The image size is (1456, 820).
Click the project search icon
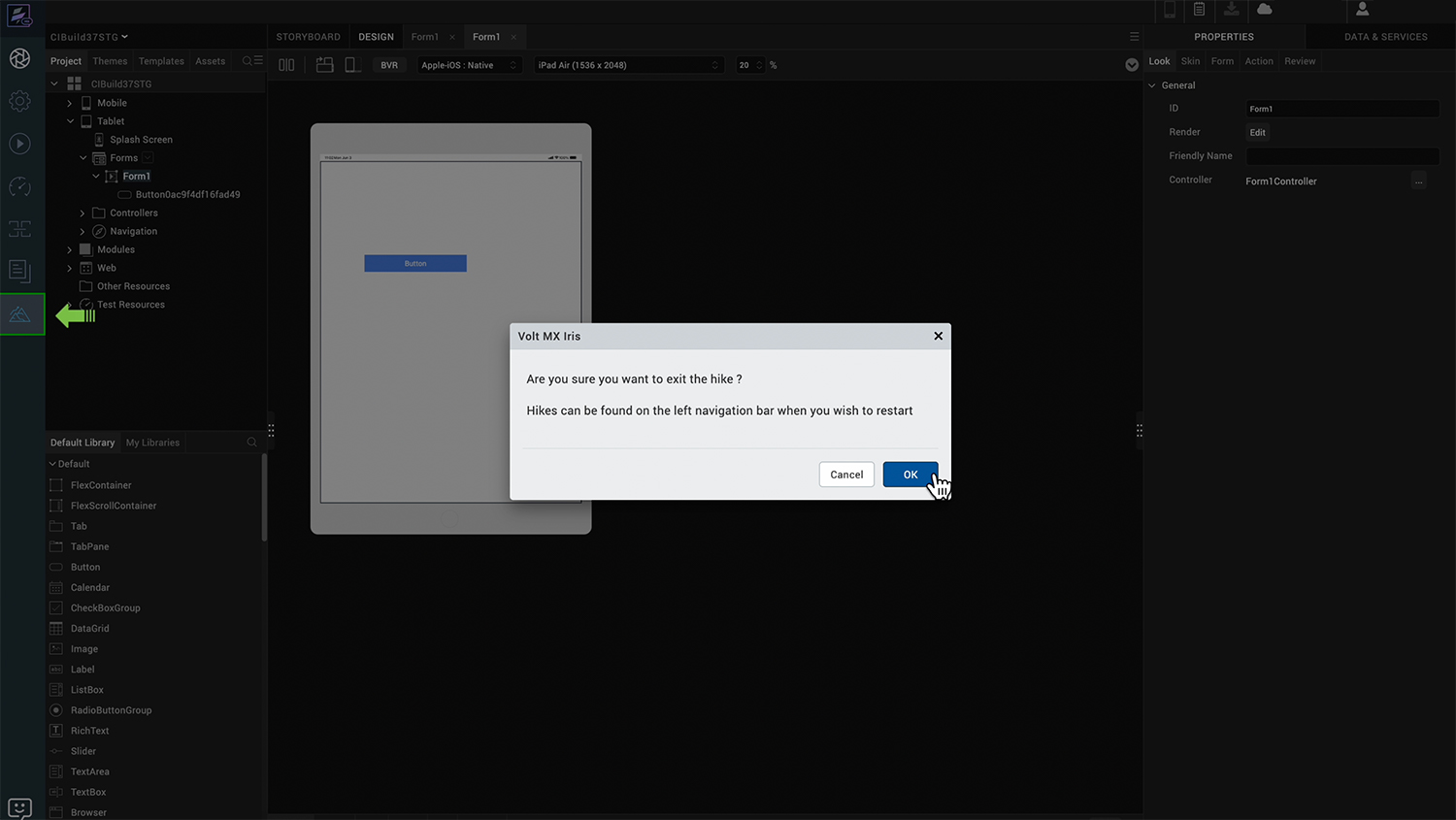(x=248, y=61)
